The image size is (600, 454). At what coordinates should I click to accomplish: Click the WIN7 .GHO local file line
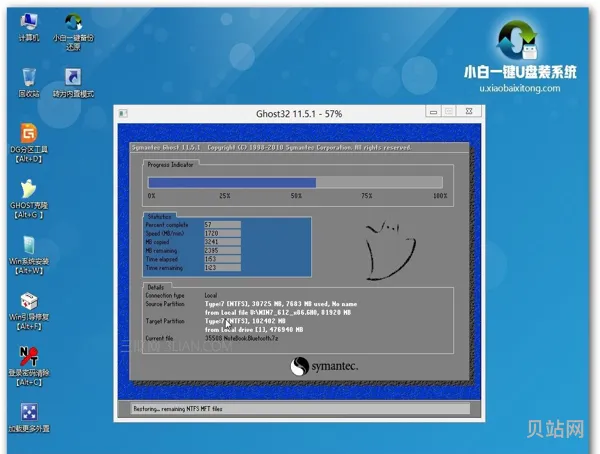coord(278,312)
